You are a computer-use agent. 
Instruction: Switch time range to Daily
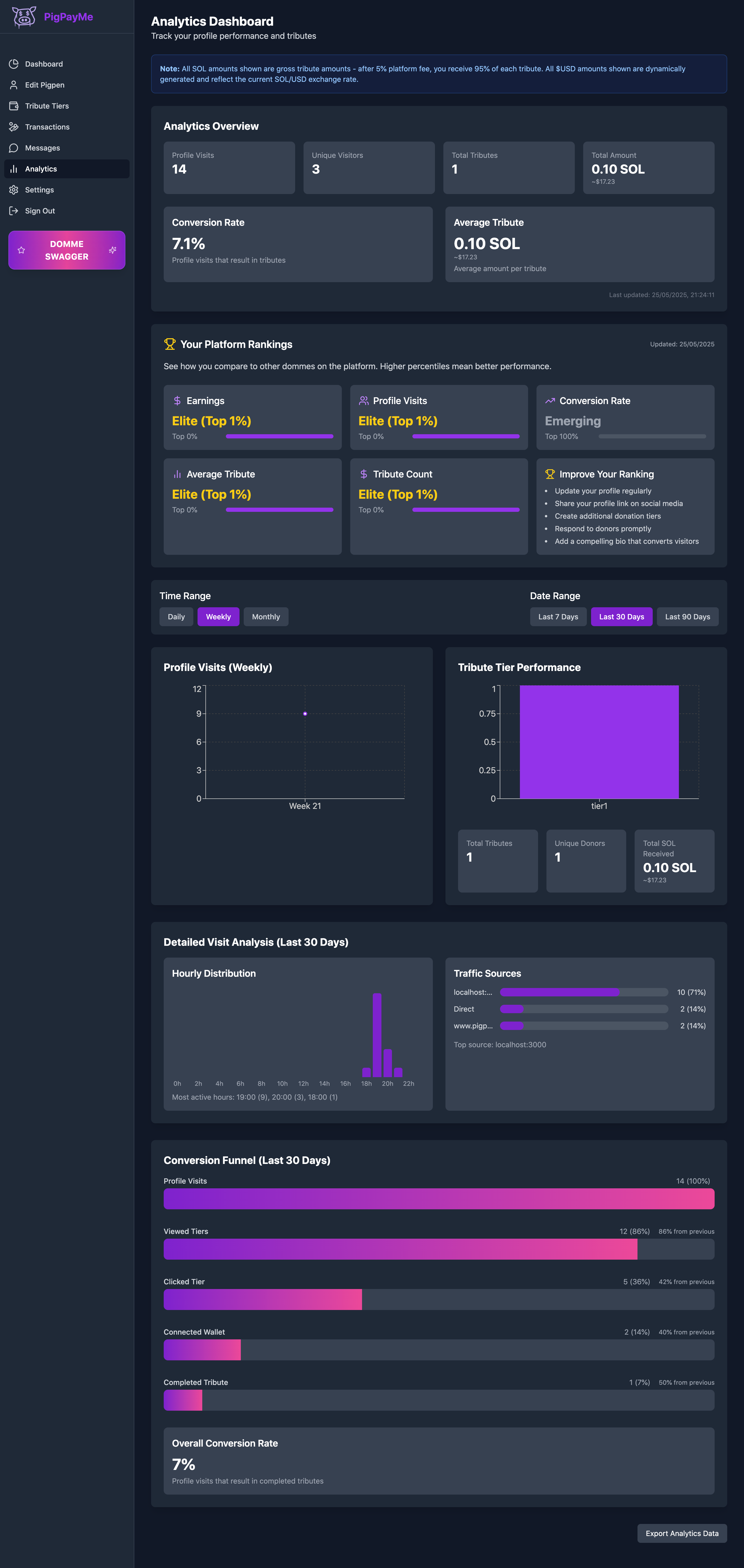click(x=176, y=617)
